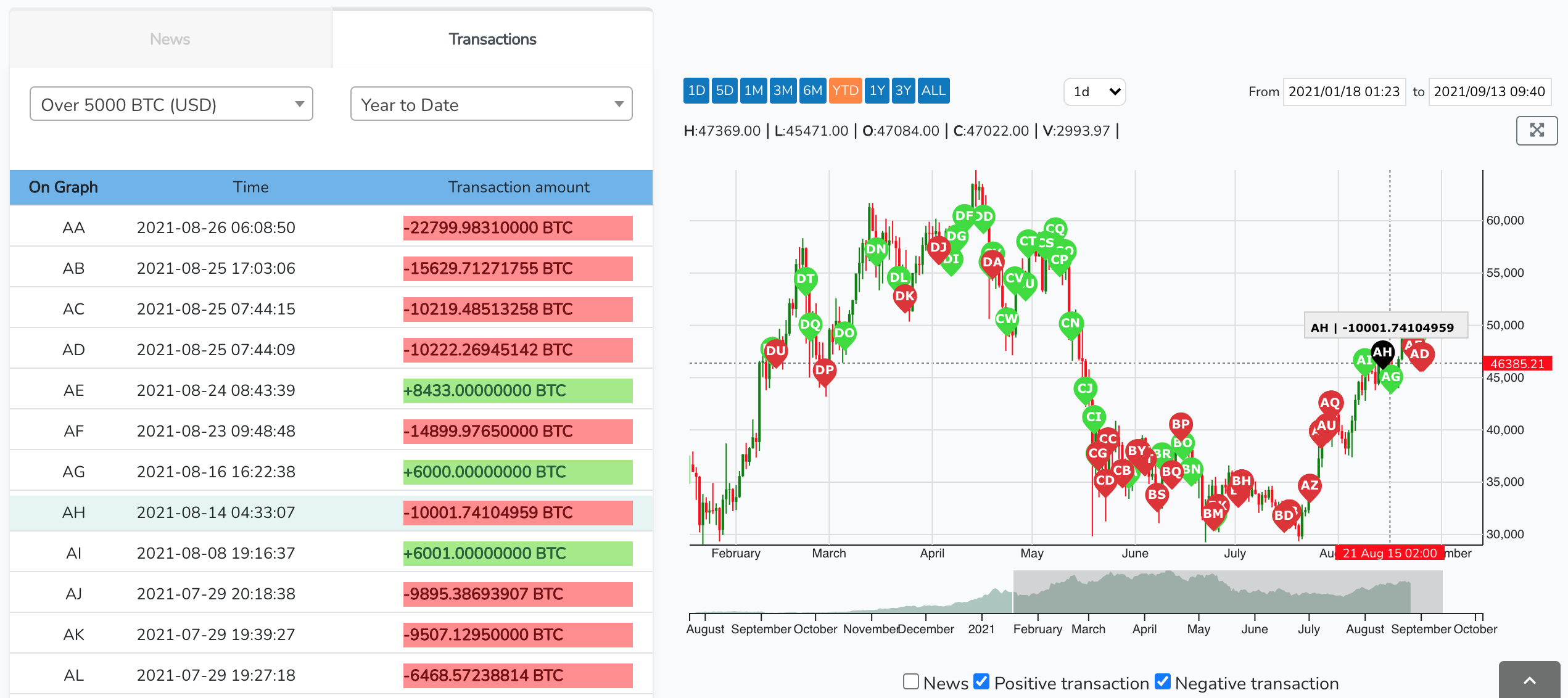1568x698 pixels.
Task: Select the ALL range button
Action: pos(933,91)
